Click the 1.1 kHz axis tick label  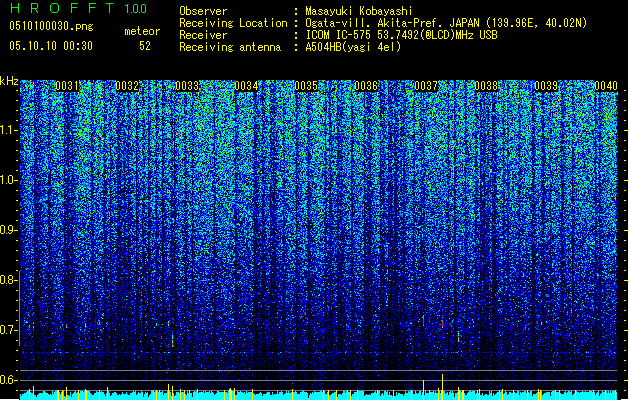click(9, 130)
